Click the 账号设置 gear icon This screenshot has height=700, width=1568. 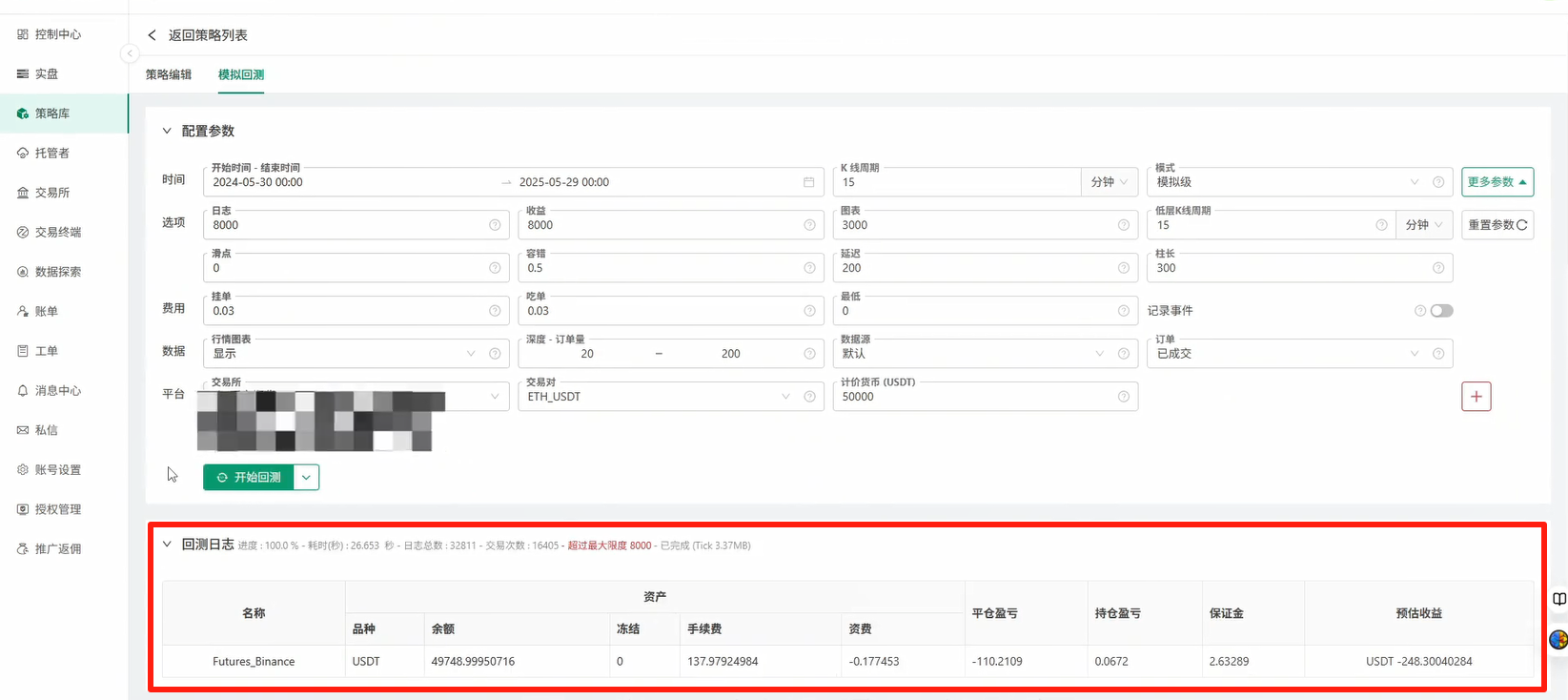[x=23, y=469]
